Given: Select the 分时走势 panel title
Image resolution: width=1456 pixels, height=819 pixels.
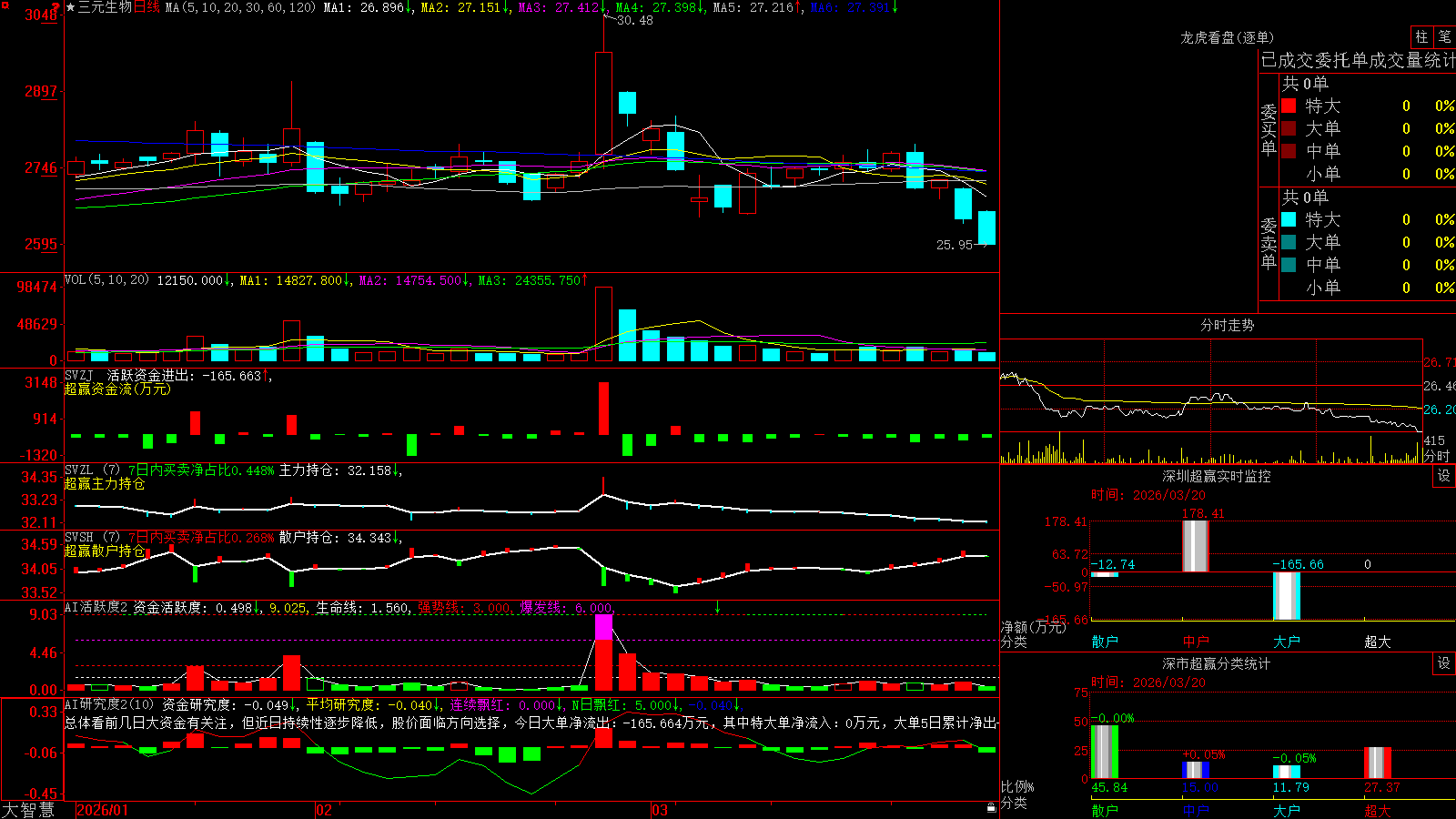Looking at the screenshot, I should [x=1227, y=325].
